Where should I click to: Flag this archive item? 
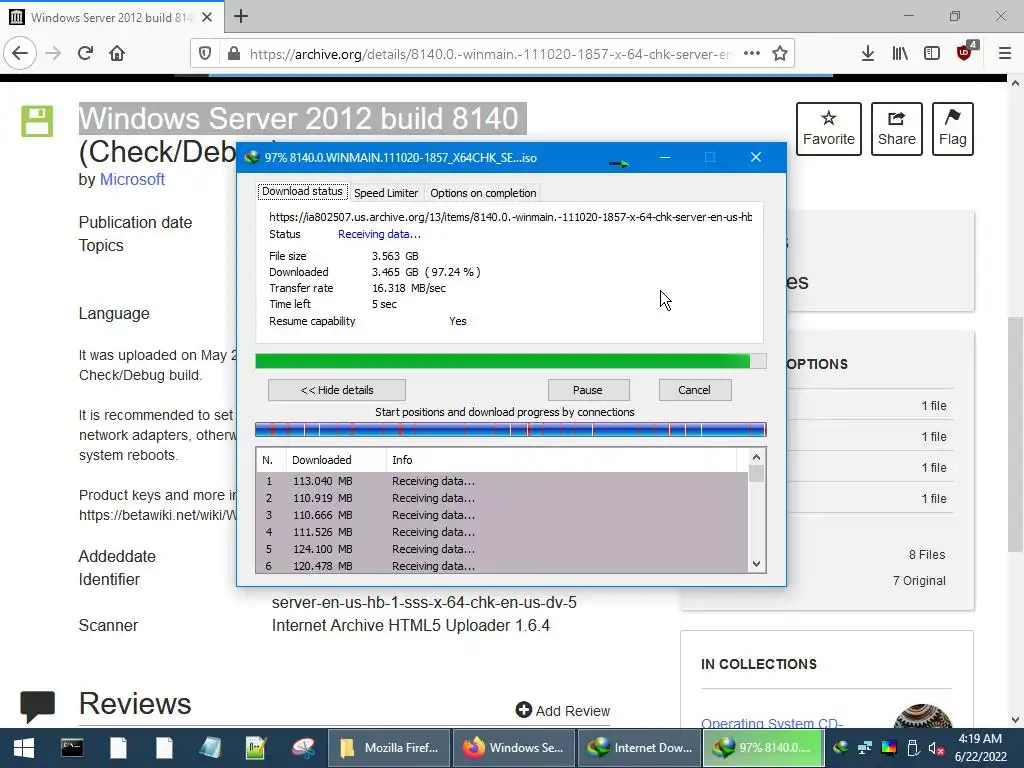953,129
